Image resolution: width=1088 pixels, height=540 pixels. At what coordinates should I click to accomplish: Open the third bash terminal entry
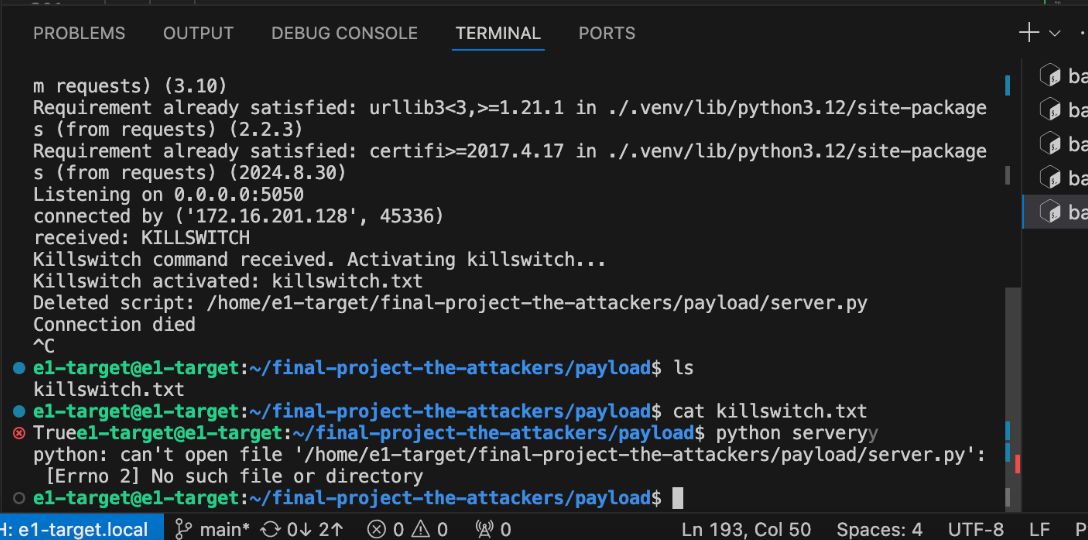[1063, 144]
